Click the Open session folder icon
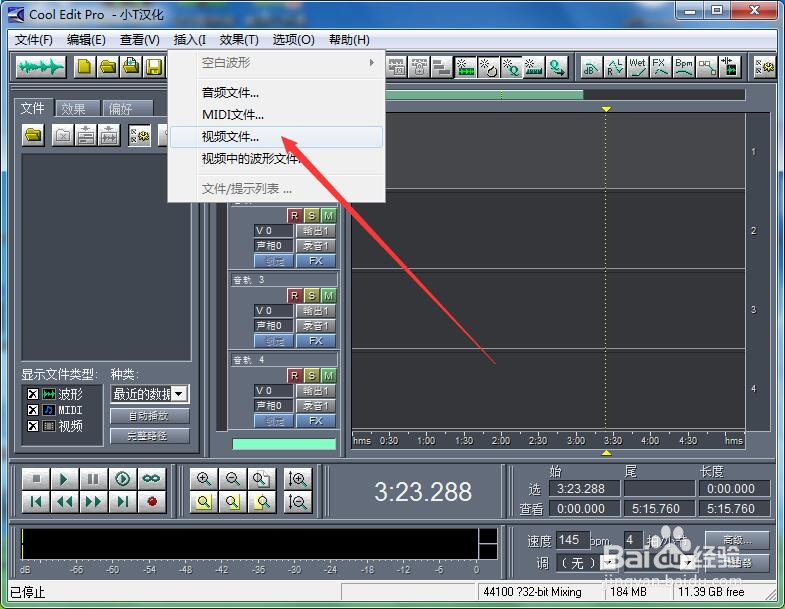The width and height of the screenshot is (785, 609). coord(108,67)
